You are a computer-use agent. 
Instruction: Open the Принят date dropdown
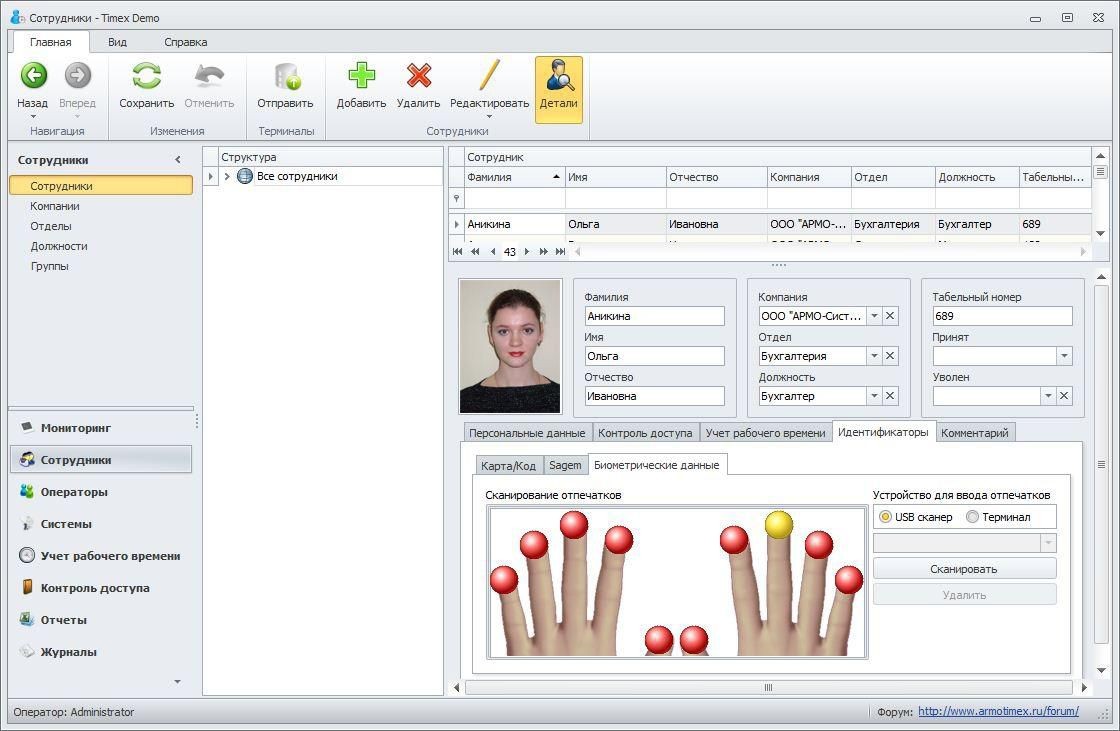pos(1063,356)
